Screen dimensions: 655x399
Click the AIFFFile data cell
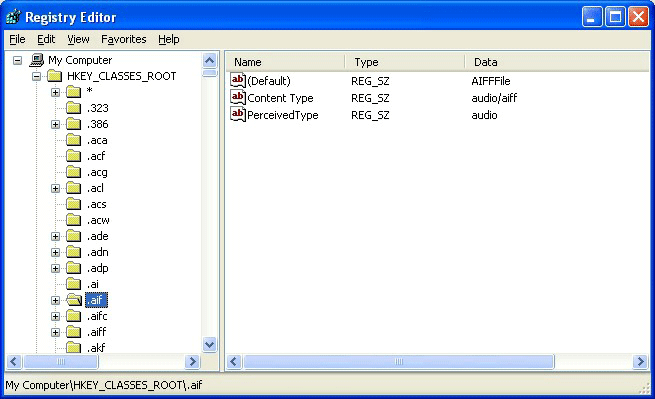491,81
